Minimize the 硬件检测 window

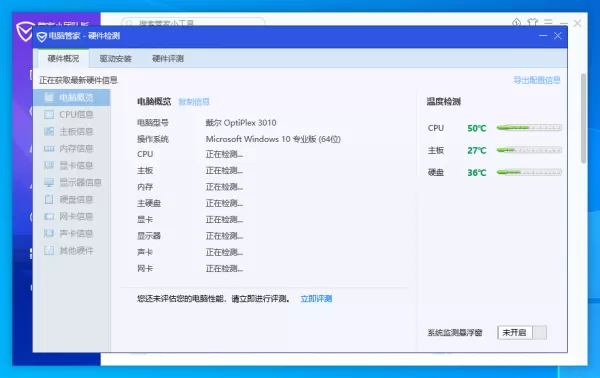point(543,36)
